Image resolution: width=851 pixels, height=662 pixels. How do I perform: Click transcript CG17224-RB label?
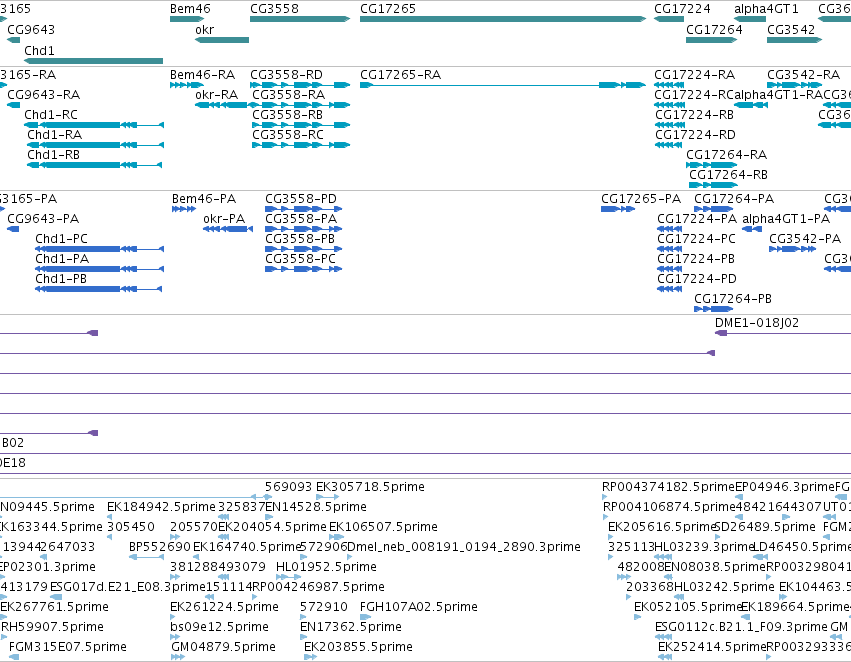pos(694,114)
